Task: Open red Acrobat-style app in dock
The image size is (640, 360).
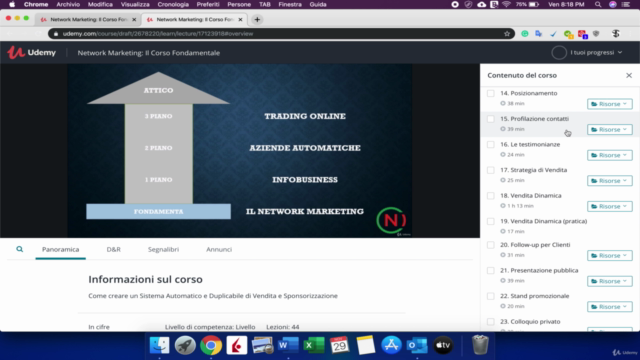Action: click(237, 345)
